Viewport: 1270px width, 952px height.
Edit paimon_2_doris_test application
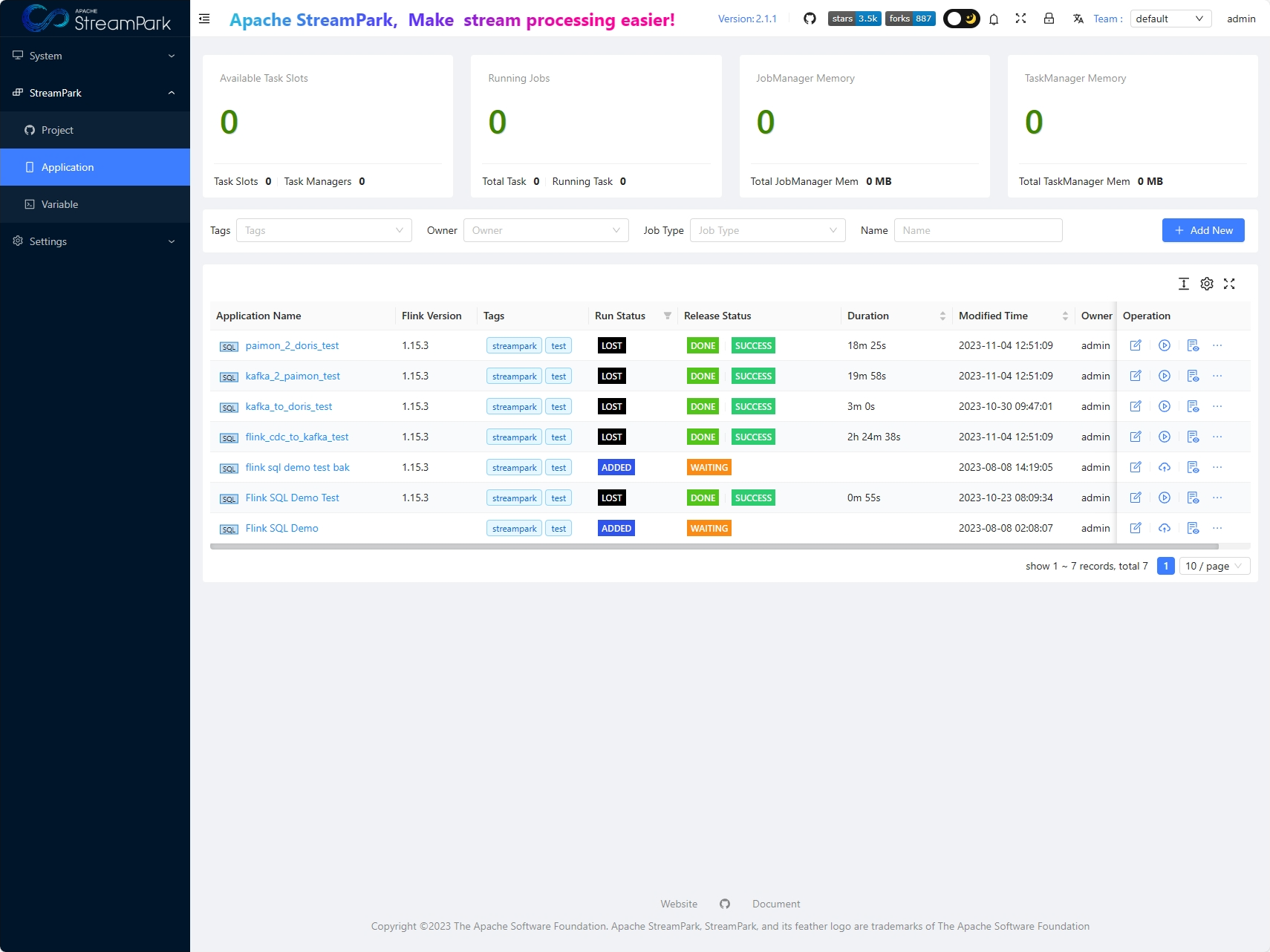1136,345
